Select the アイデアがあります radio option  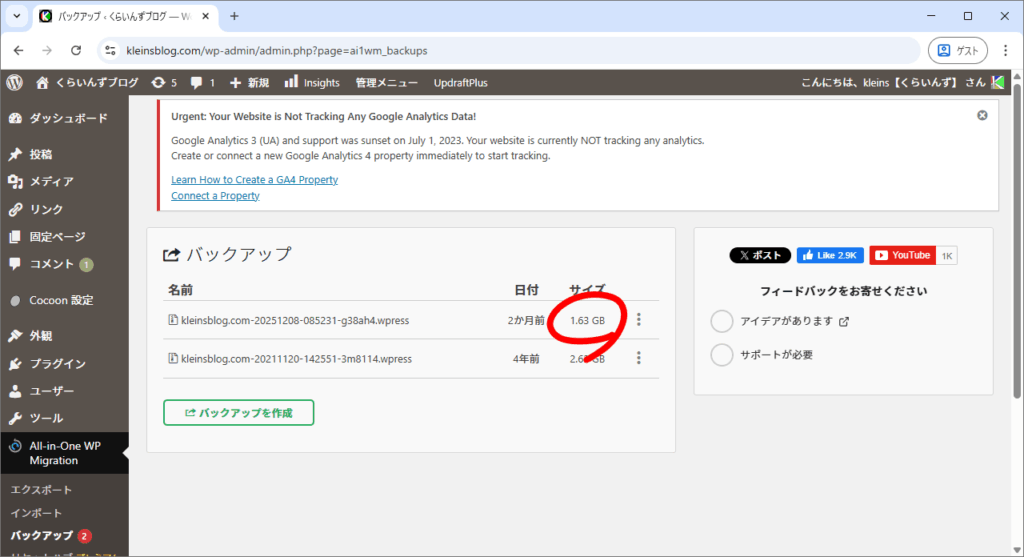tap(722, 321)
